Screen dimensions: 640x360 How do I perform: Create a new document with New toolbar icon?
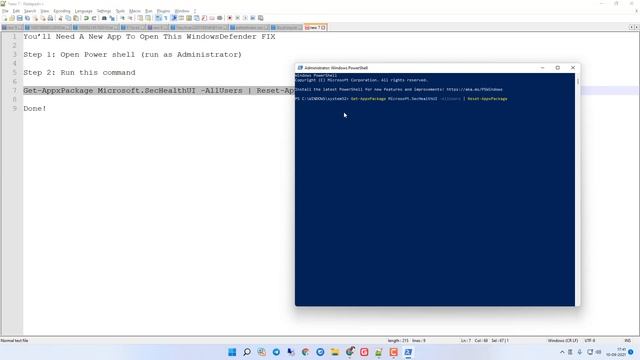click(5, 18)
